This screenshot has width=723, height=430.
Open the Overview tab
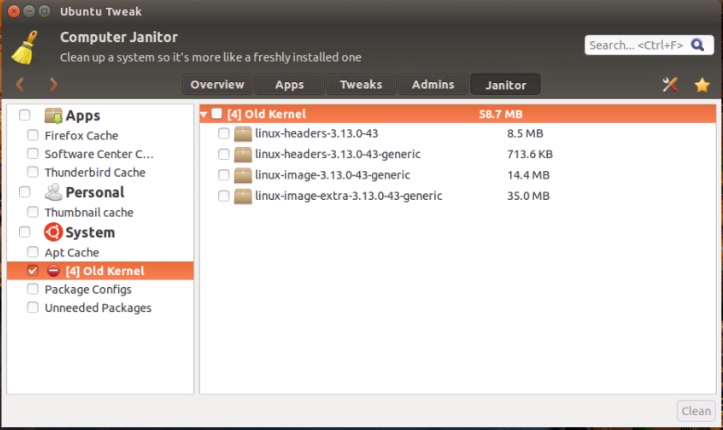217,85
